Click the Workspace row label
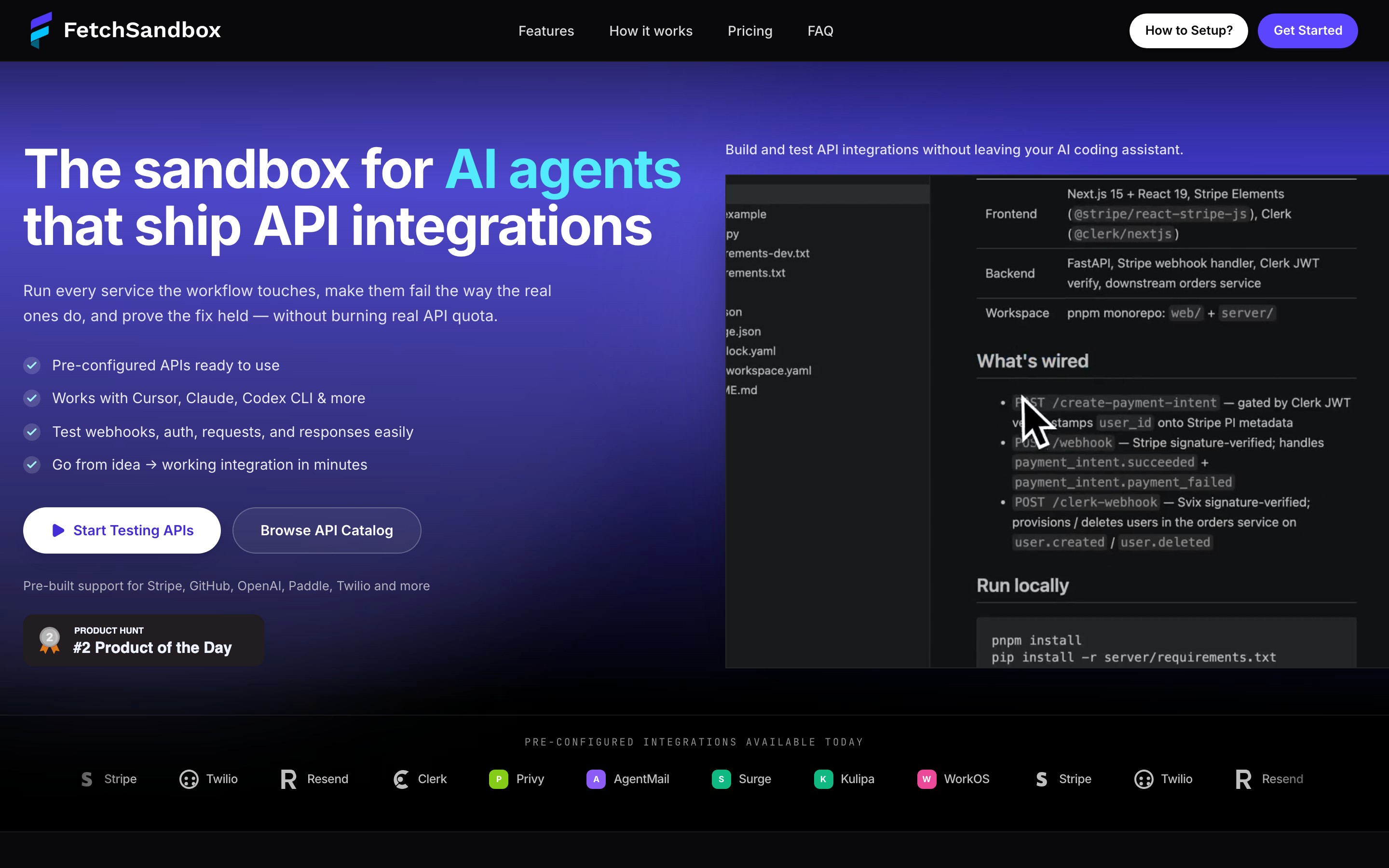 click(1017, 313)
